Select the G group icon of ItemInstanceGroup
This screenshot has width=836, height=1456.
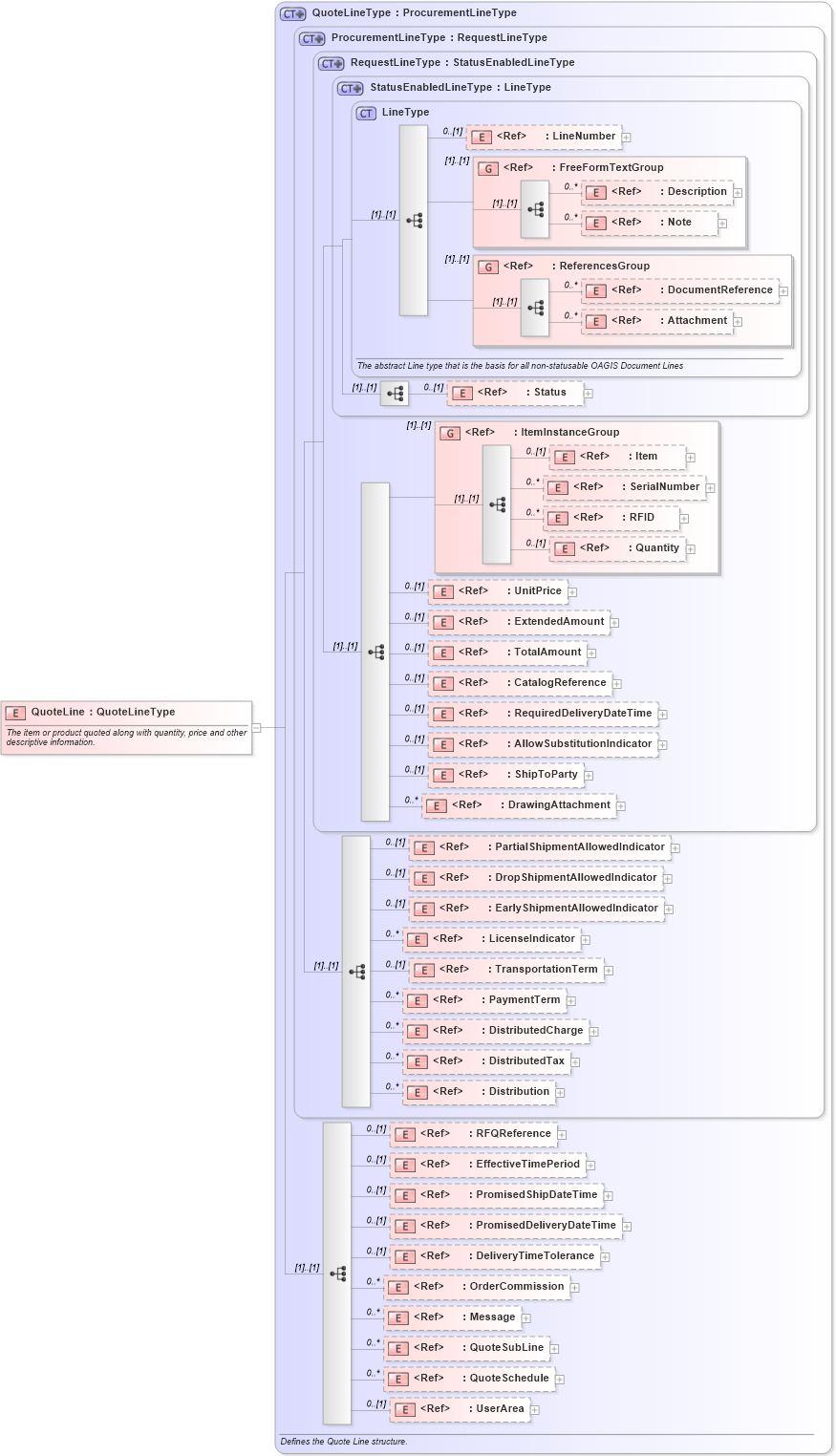tap(449, 432)
